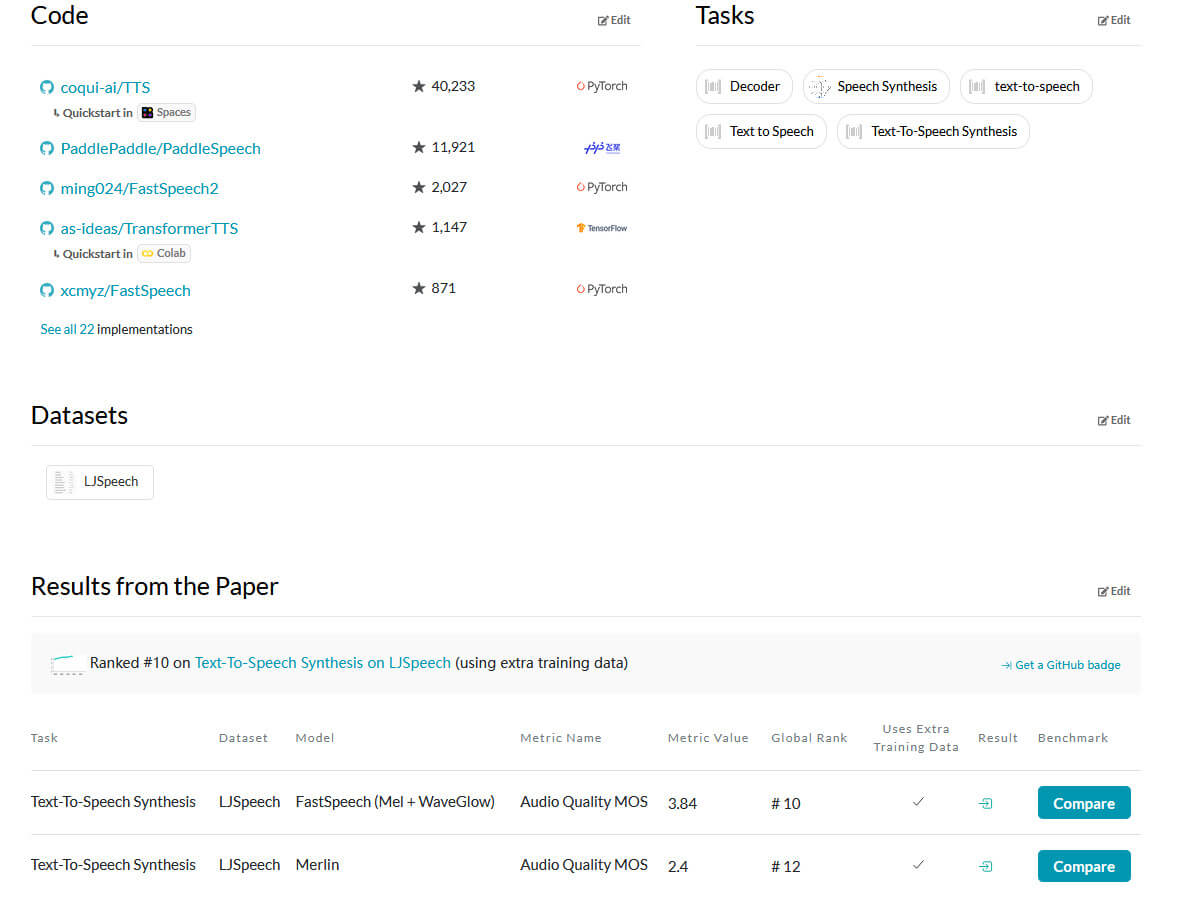Click extra training data checkmark in FastSpeech row
This screenshot has width=1195, height=897.
[918, 802]
